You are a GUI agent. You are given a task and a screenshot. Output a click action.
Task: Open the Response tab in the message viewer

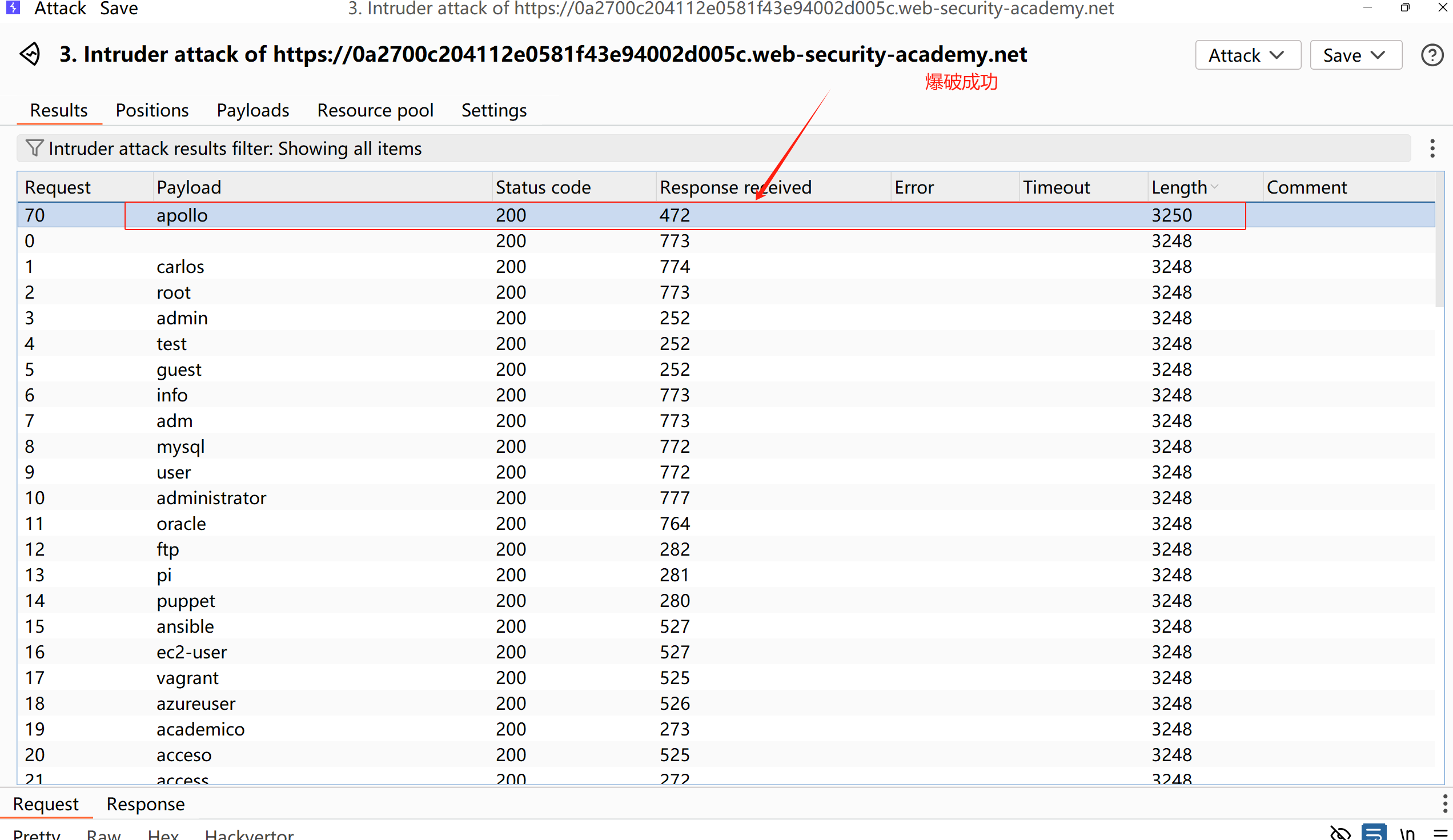coord(145,803)
